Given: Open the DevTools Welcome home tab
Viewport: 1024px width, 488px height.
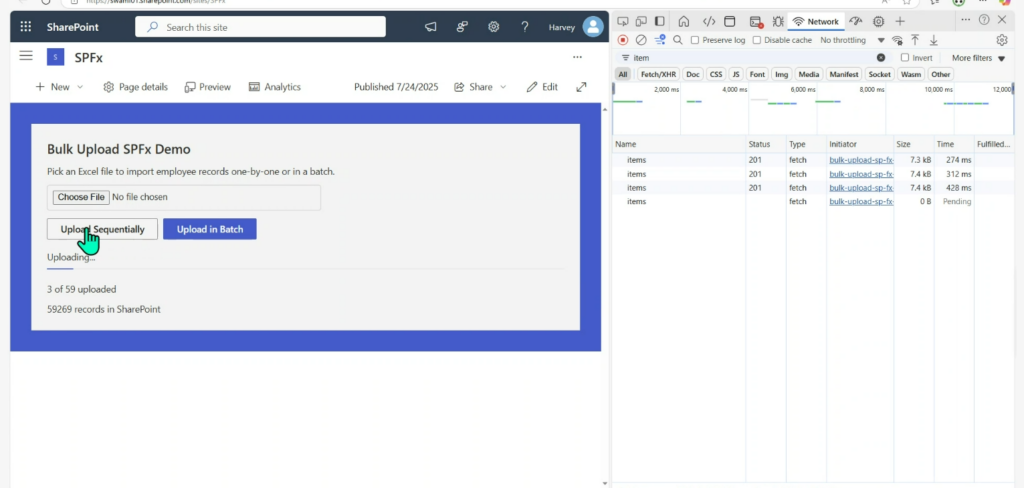Looking at the screenshot, I should pyautogui.click(x=684, y=21).
